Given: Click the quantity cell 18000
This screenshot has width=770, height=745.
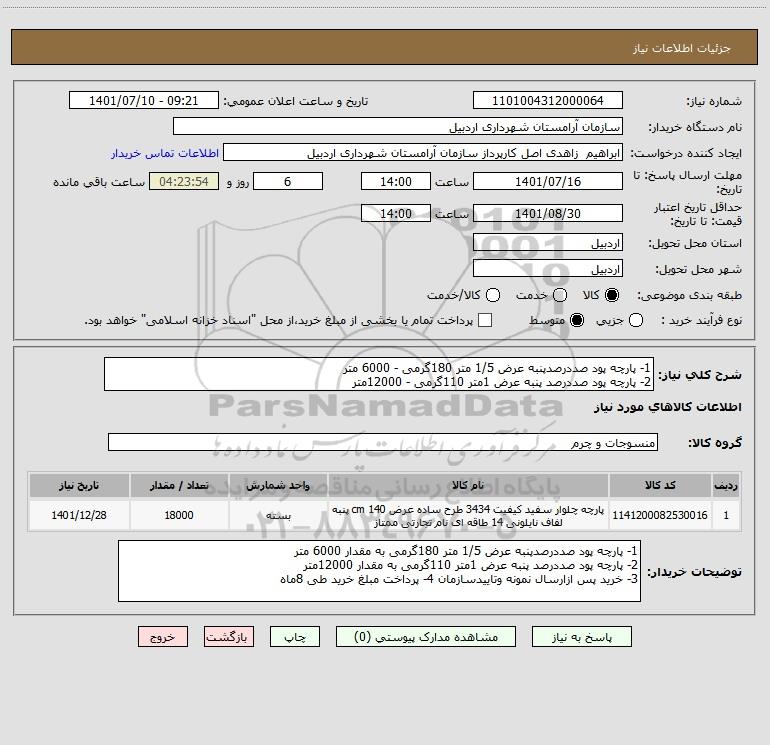Looking at the screenshot, I should (179, 515).
